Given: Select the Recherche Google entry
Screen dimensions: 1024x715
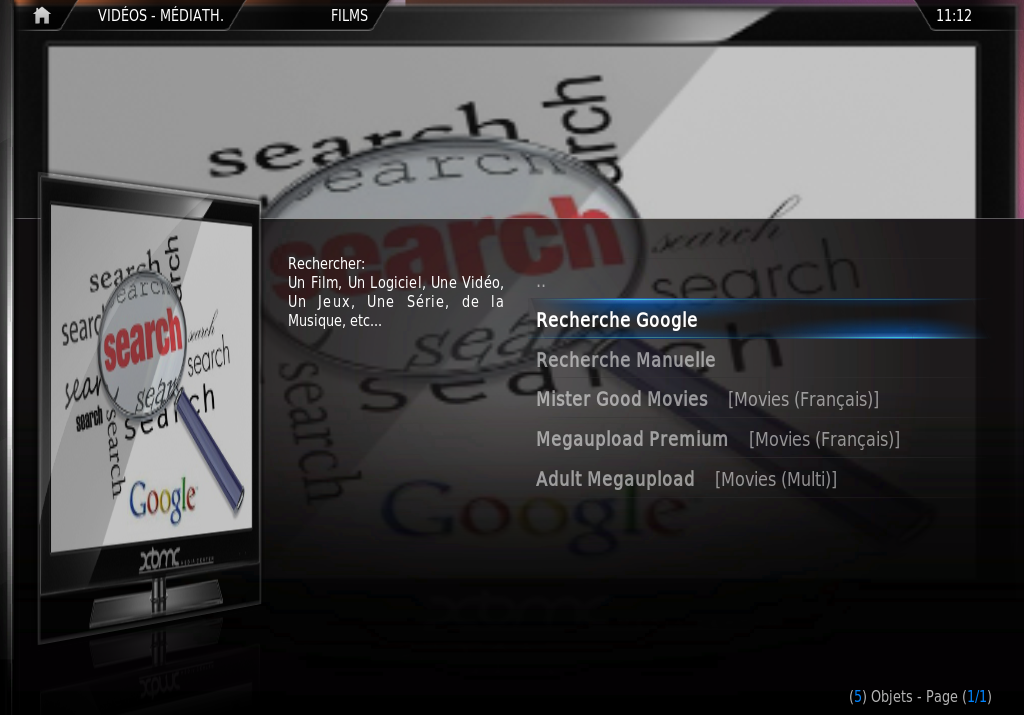Looking at the screenshot, I should [756, 320].
